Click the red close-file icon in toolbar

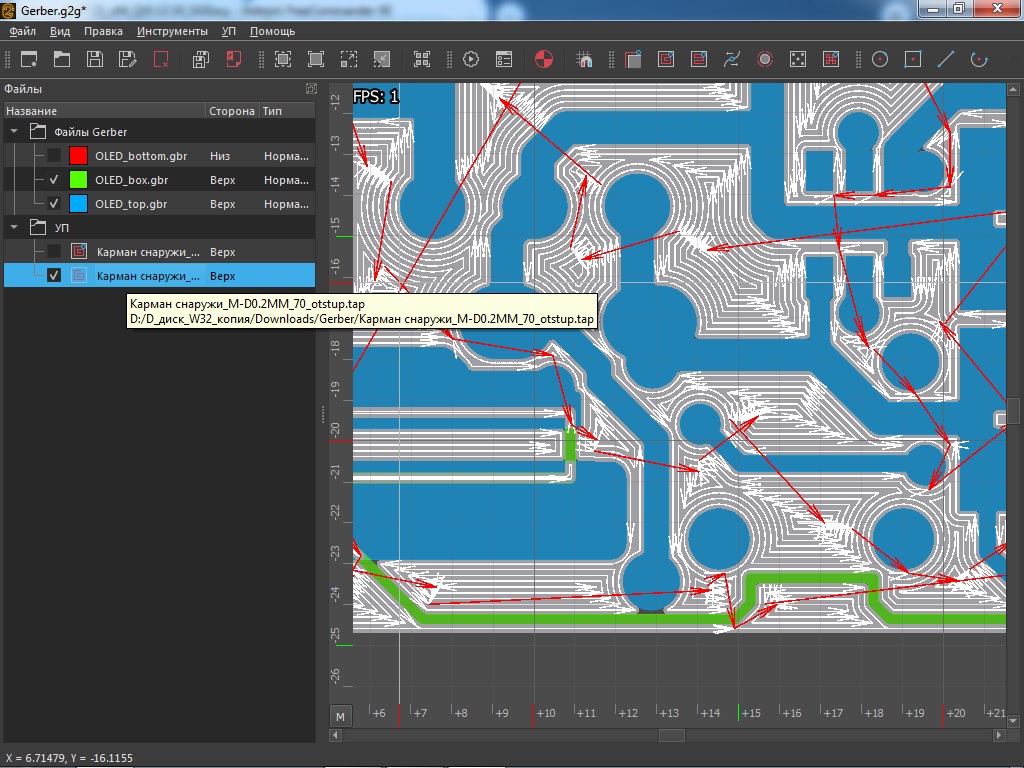click(x=161, y=59)
